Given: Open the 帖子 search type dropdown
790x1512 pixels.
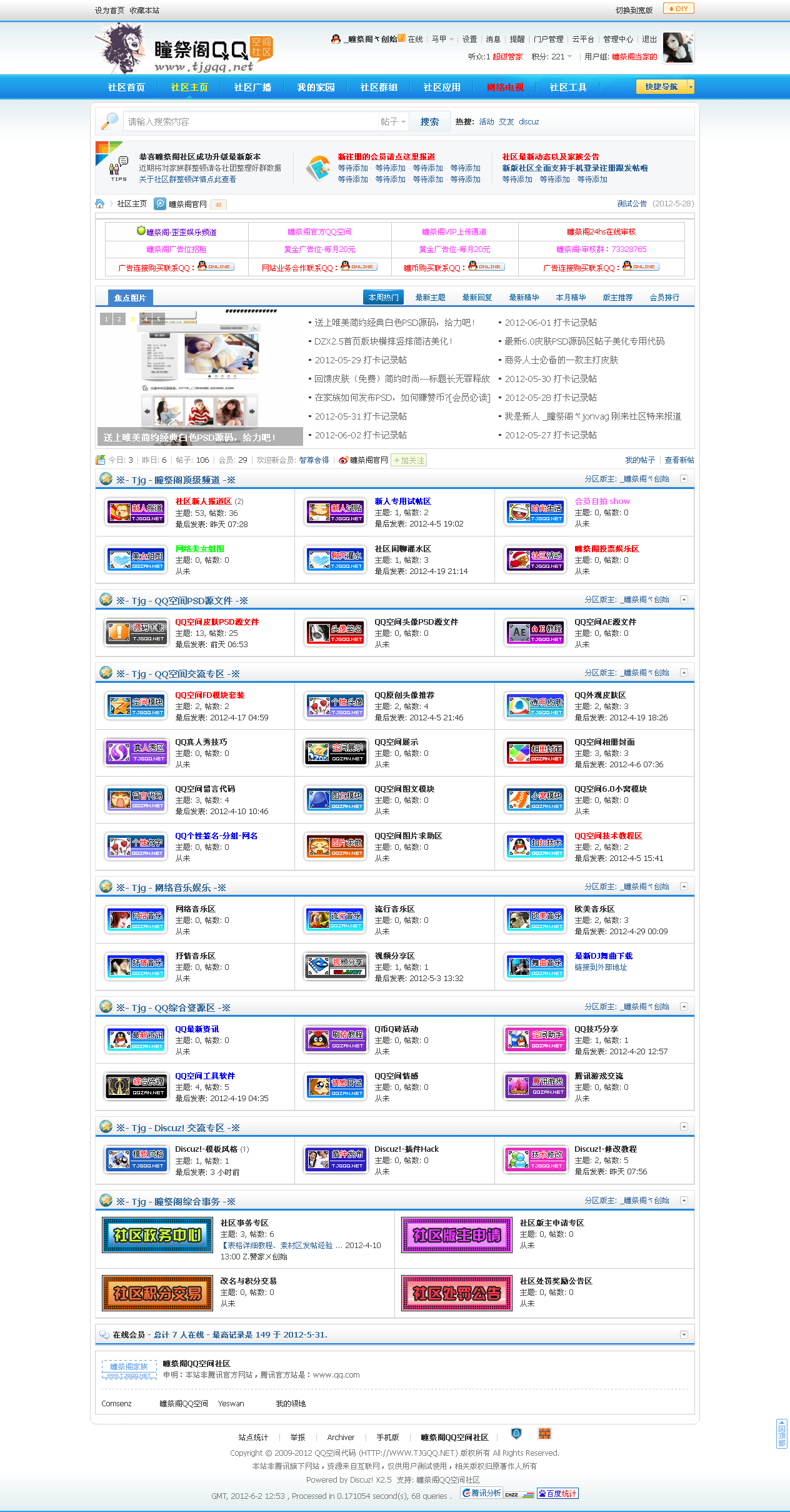Looking at the screenshot, I should pyautogui.click(x=393, y=122).
